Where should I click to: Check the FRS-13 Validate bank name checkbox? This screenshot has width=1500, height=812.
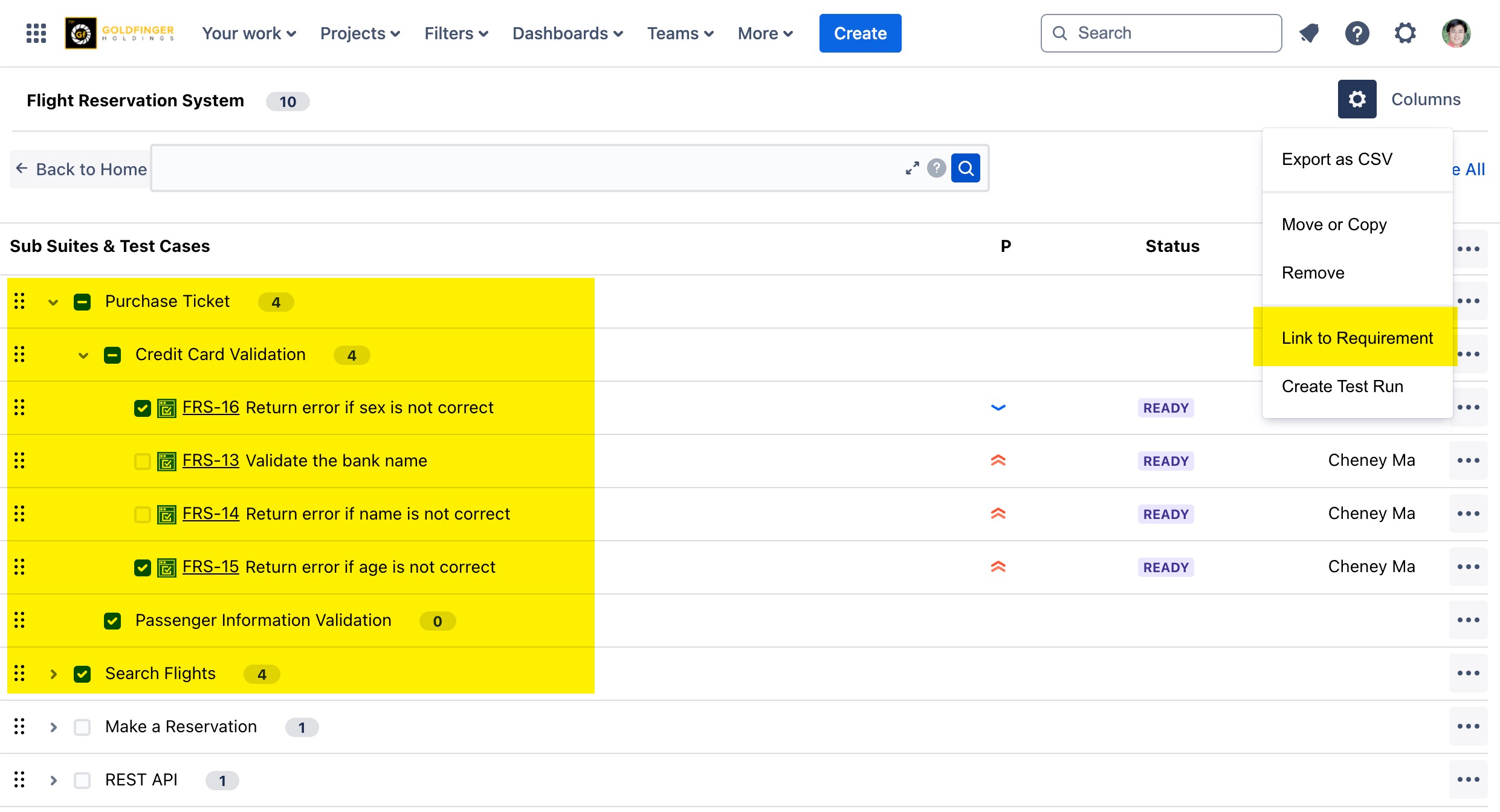click(143, 462)
